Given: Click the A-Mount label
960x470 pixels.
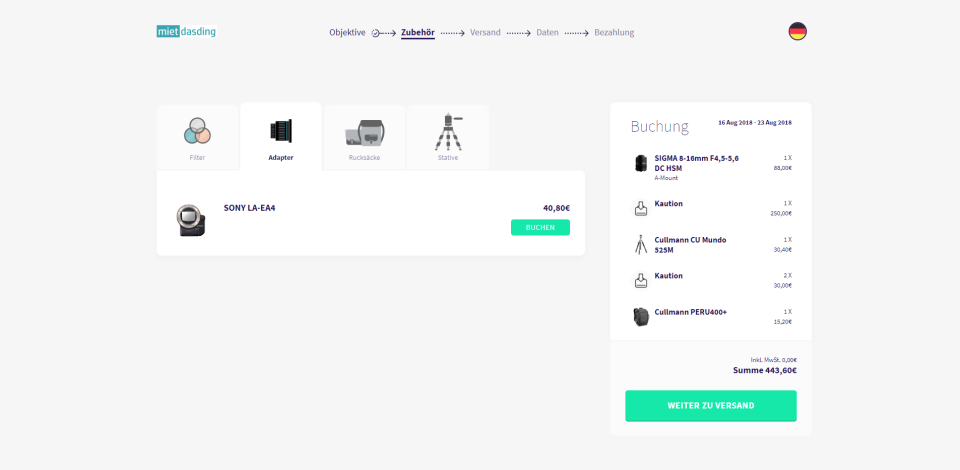Looking at the screenshot, I should point(666,178).
